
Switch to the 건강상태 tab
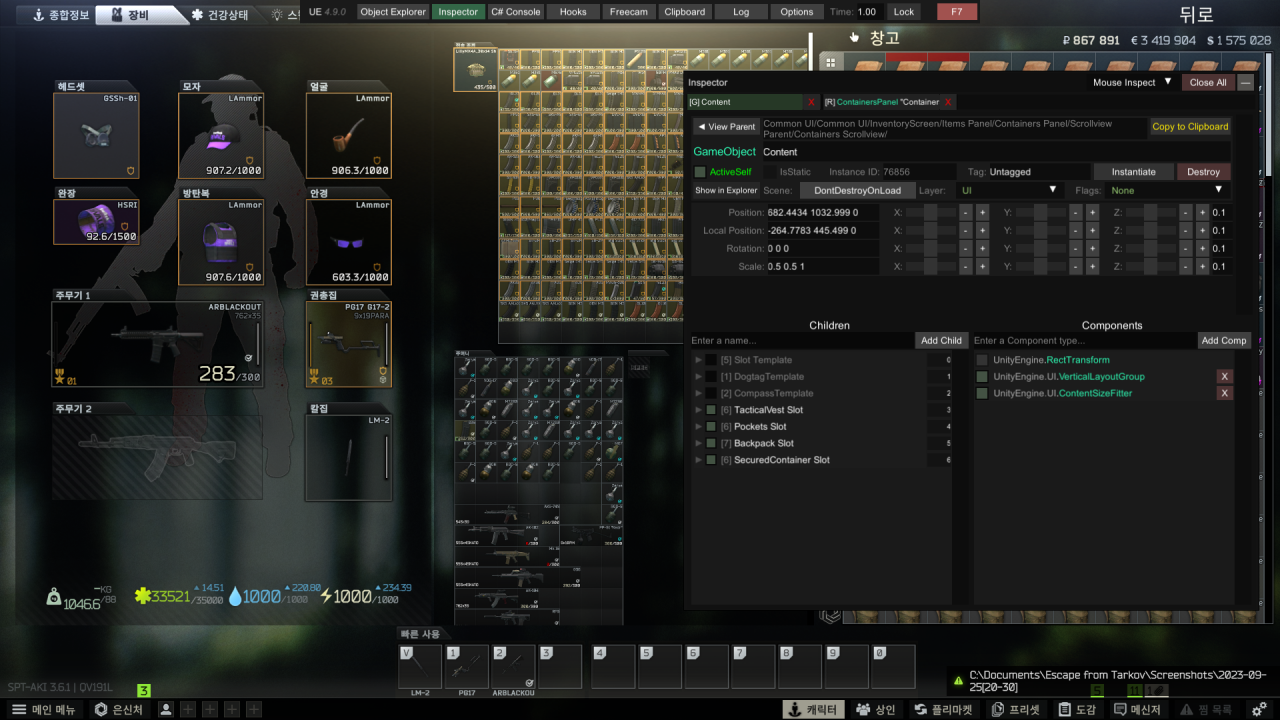click(x=220, y=15)
